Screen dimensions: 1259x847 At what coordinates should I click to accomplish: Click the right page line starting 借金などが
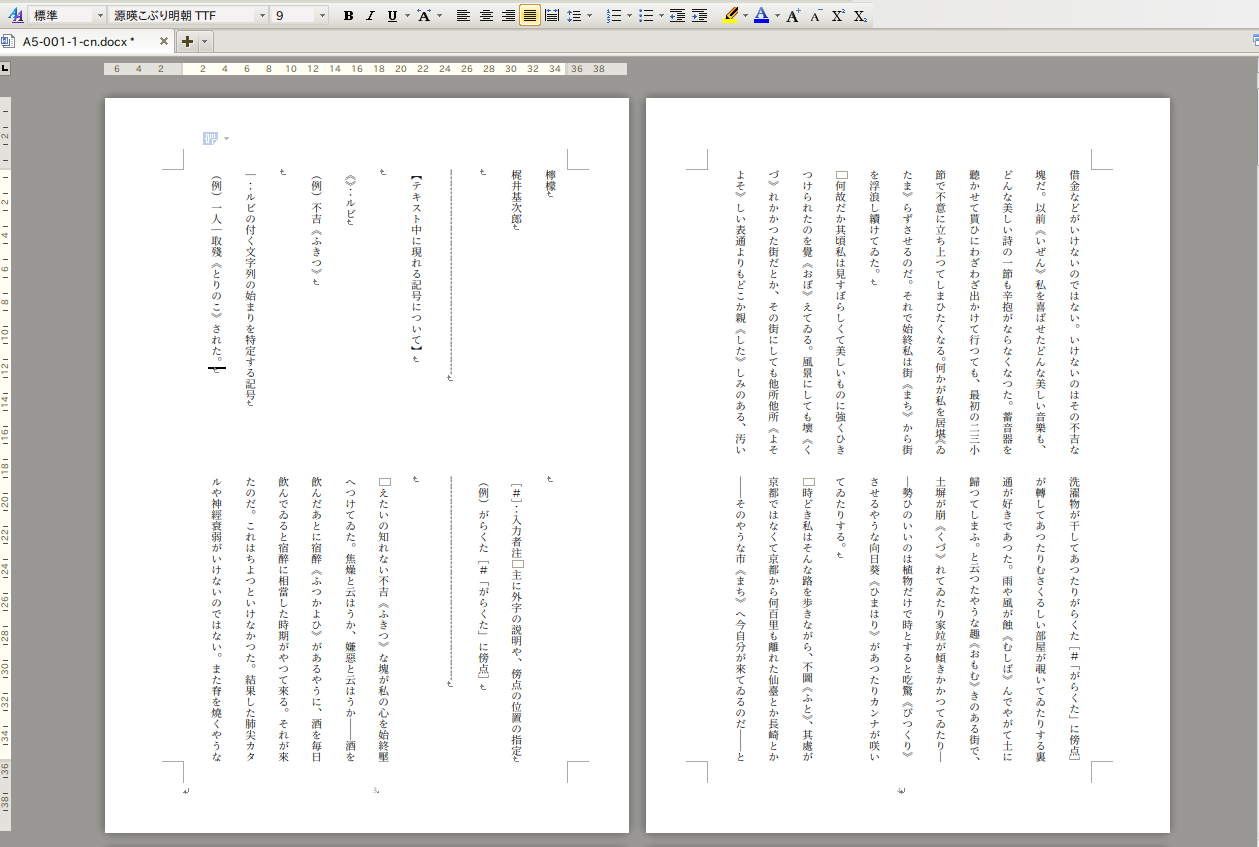[1074, 311]
